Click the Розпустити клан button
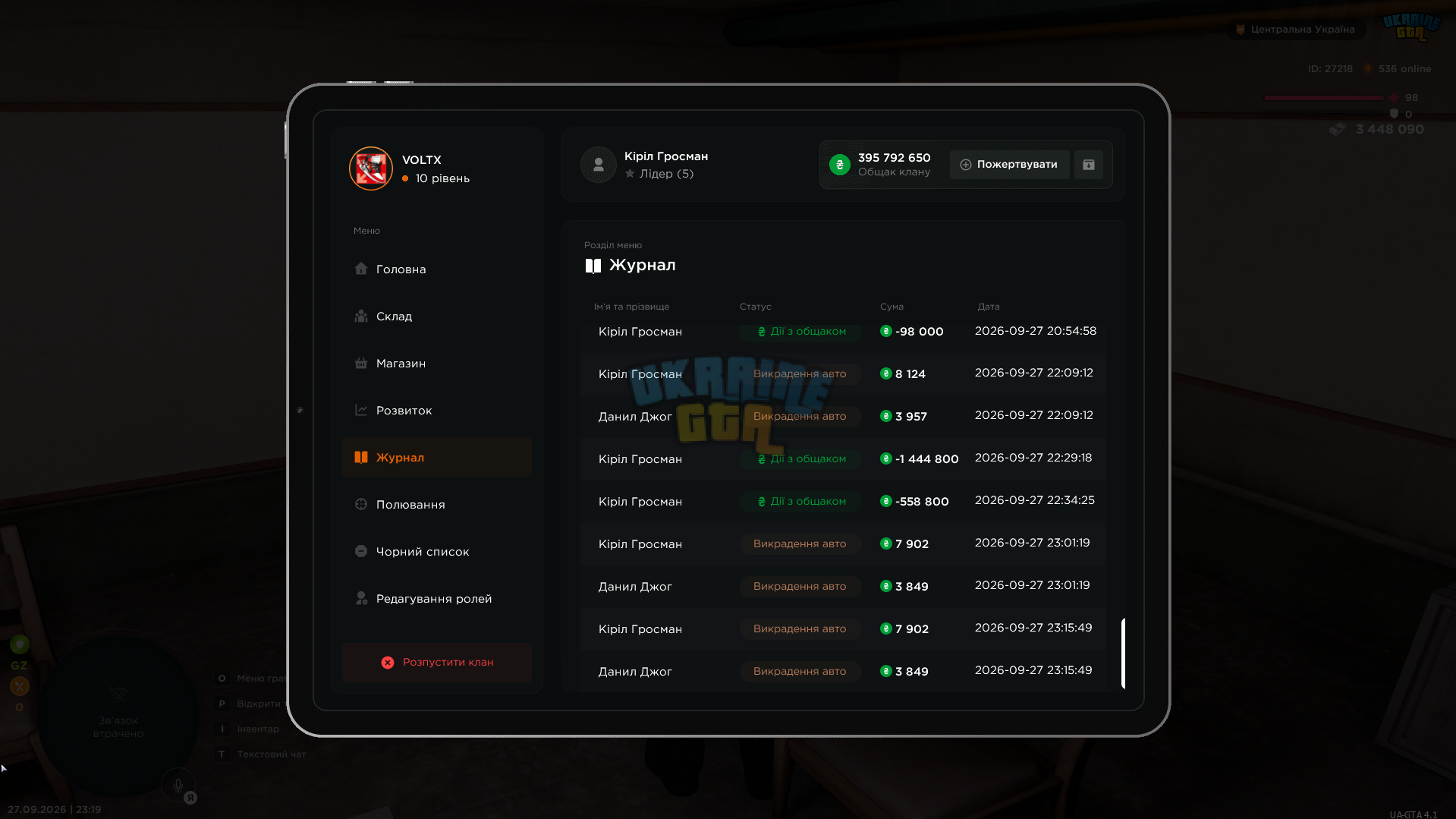 [437, 663]
